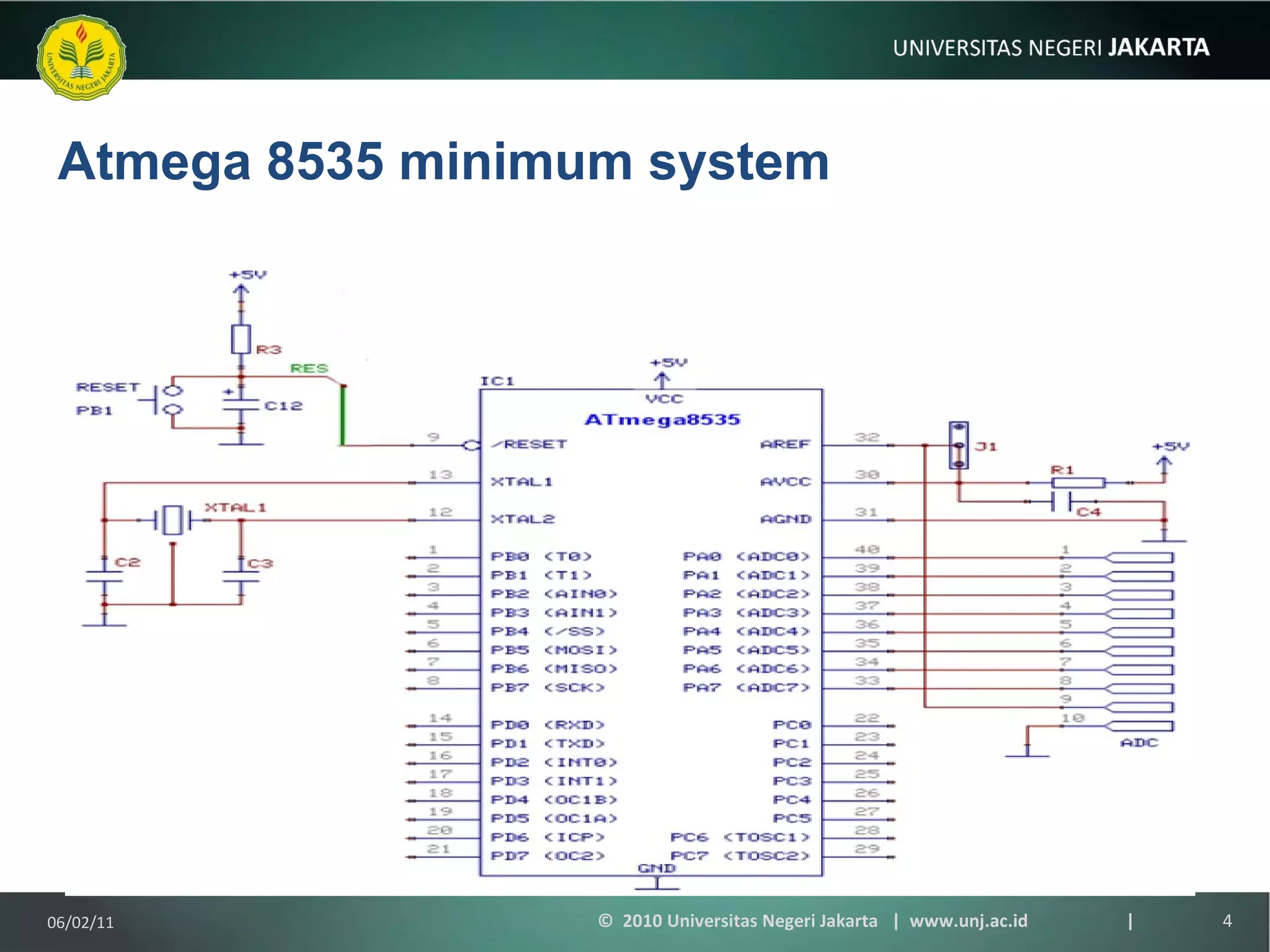
Task: Click the '06/02/11' date in footer
Action: coord(81,922)
